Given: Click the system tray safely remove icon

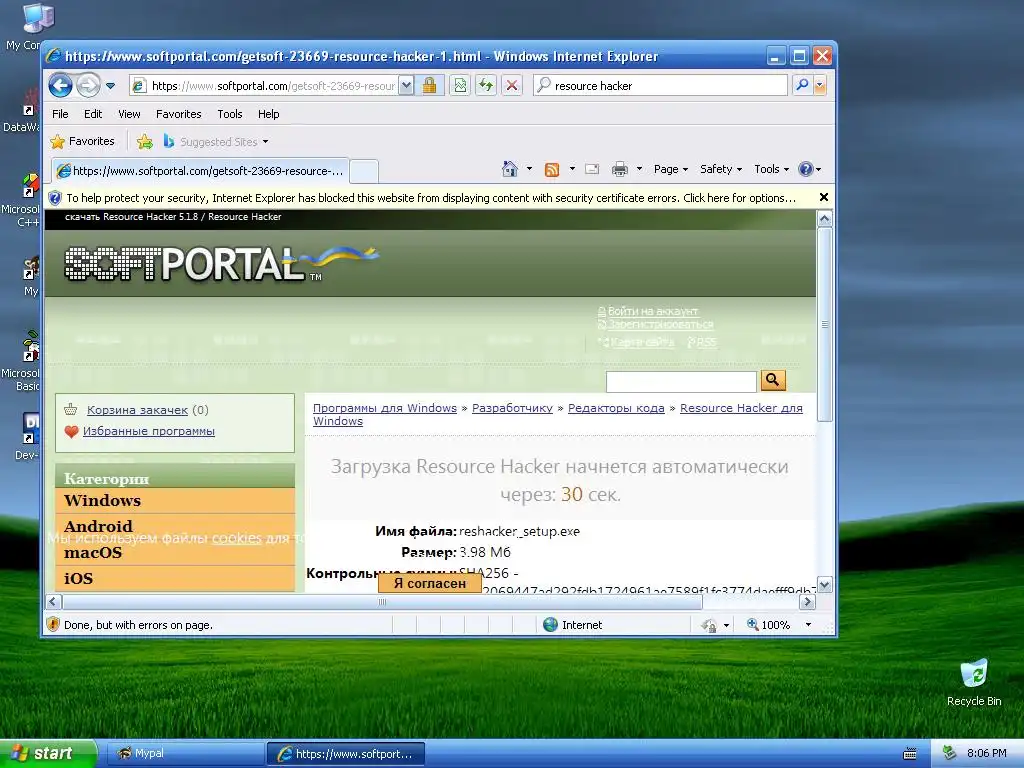Looking at the screenshot, I should coord(950,753).
